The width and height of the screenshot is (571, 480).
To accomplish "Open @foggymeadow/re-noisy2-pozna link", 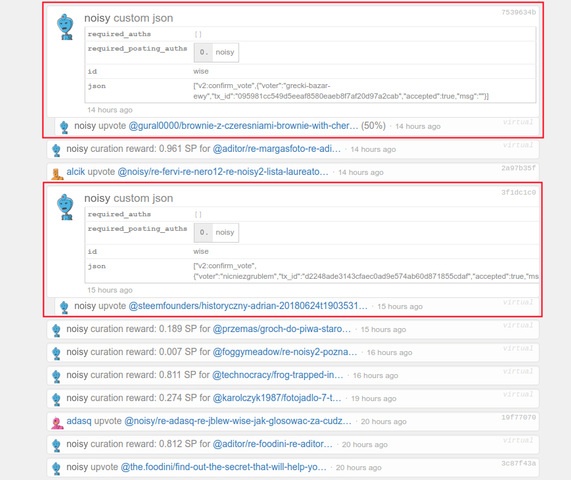I will 284,352.
